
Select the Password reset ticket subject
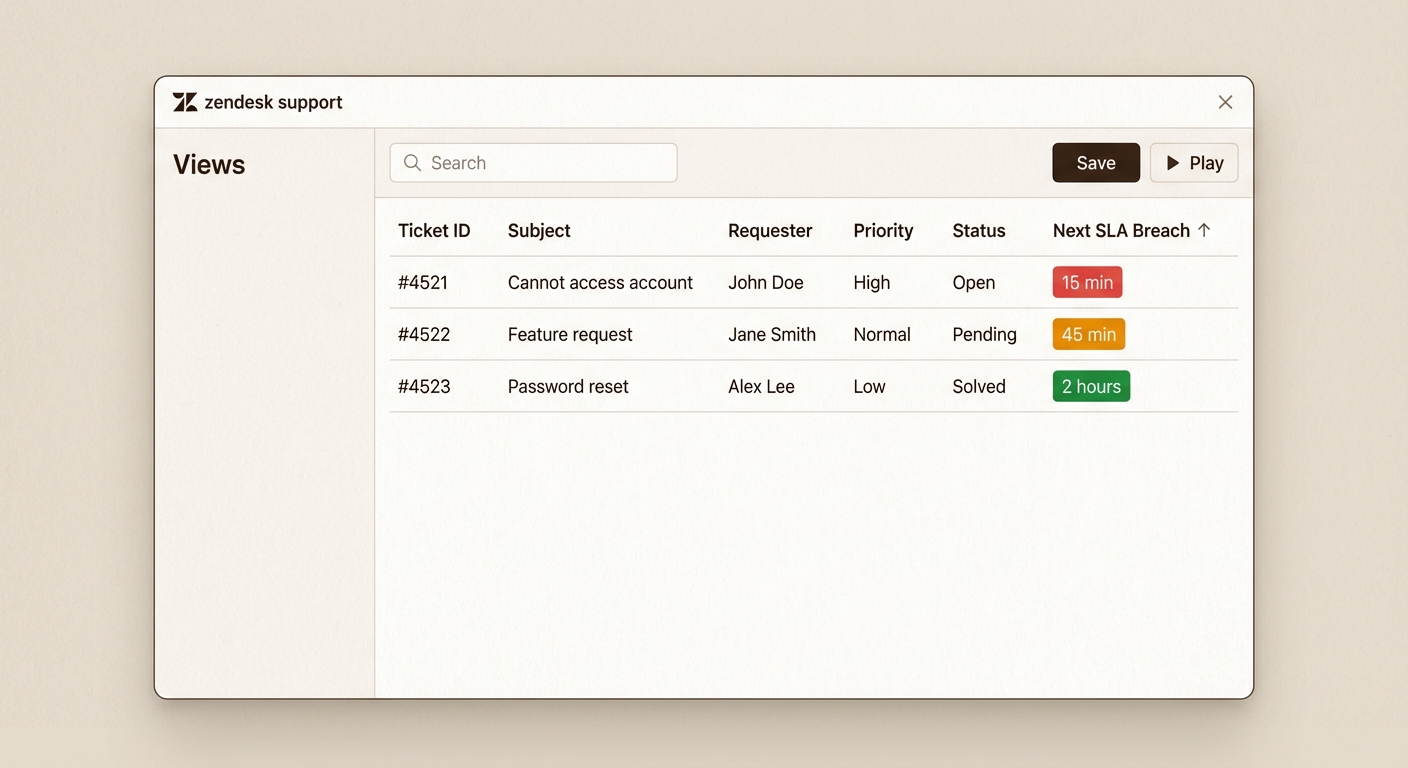(568, 387)
